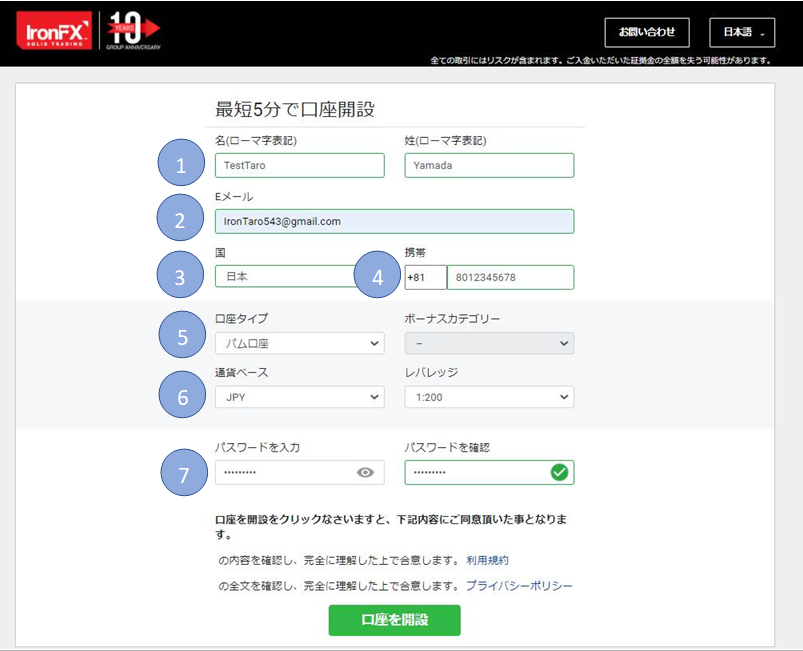Screen dimensions: 803x651
Task: Click the パスワードを入力 field
Action: [300, 472]
